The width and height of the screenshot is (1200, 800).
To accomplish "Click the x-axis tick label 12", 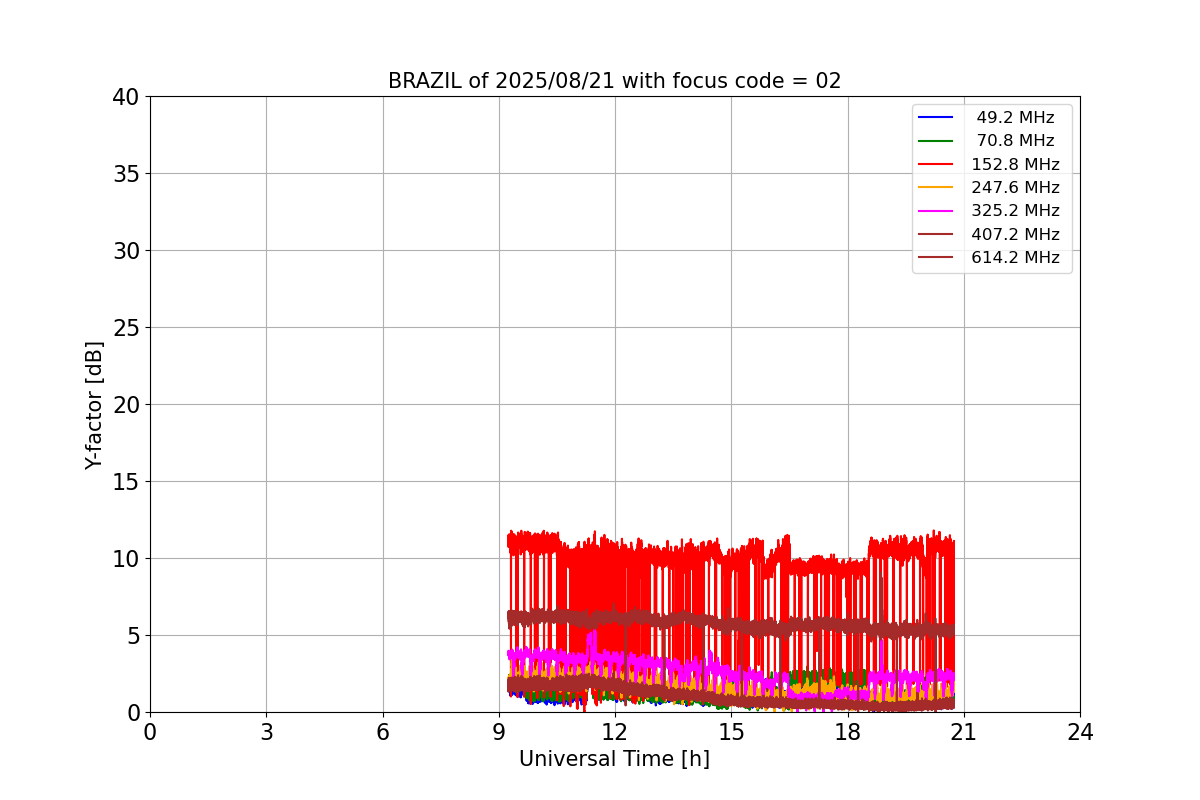I will coord(615,732).
